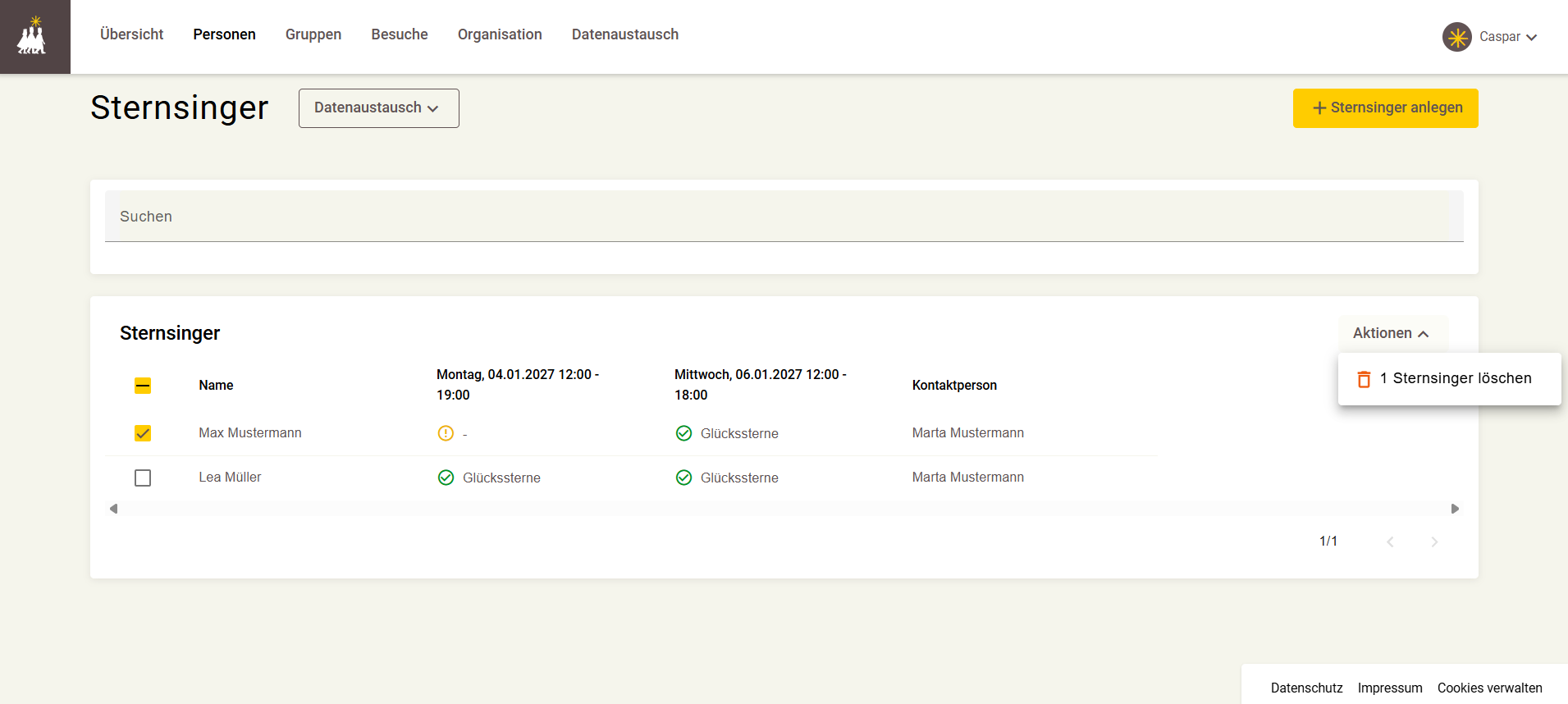
Task: Click the horizontal scrollbar right arrow
Action: click(x=1455, y=509)
